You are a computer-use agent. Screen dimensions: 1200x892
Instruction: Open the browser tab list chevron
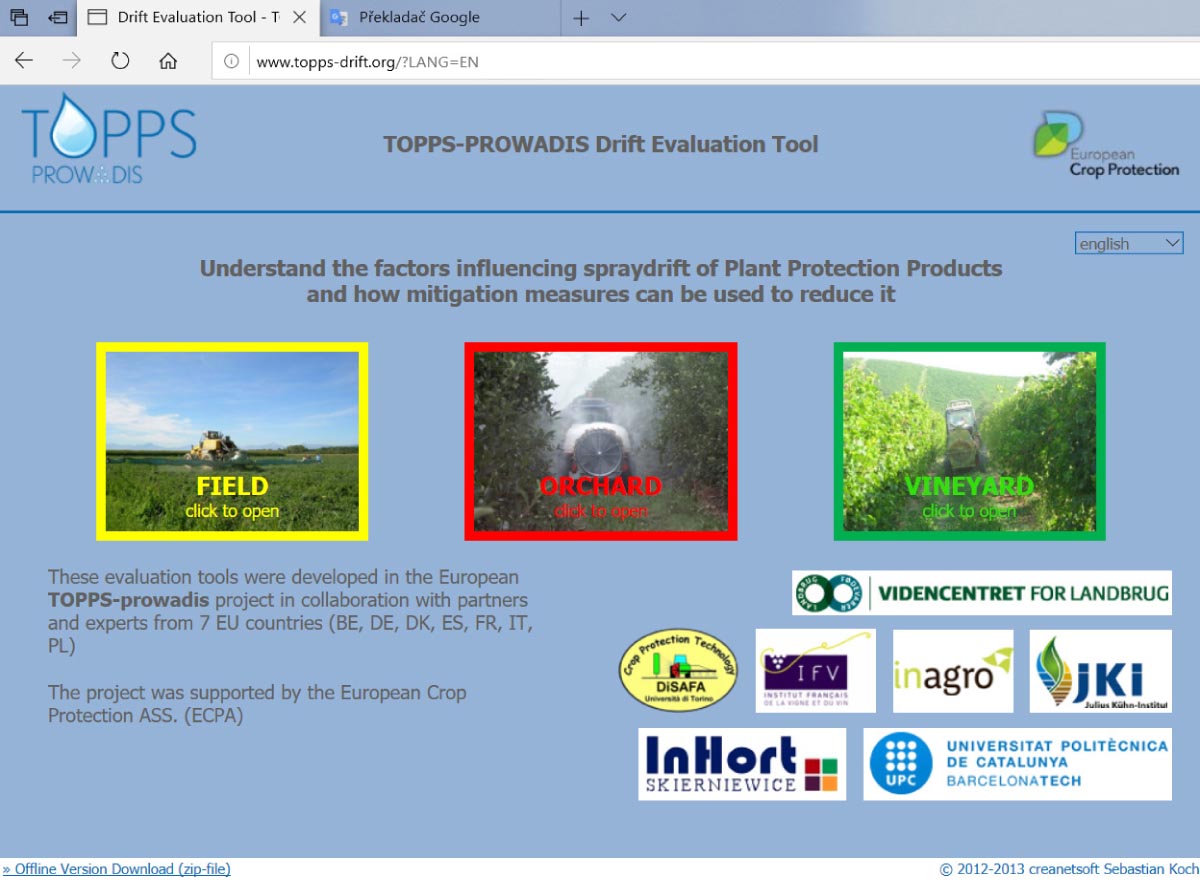[618, 18]
